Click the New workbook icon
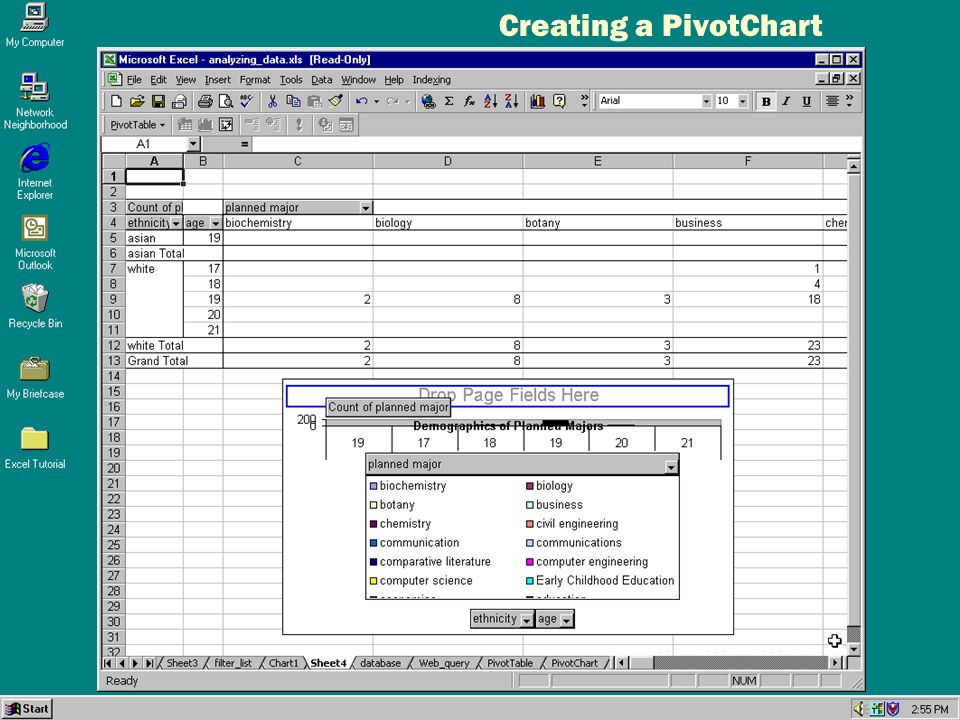The image size is (960, 720). coord(116,102)
